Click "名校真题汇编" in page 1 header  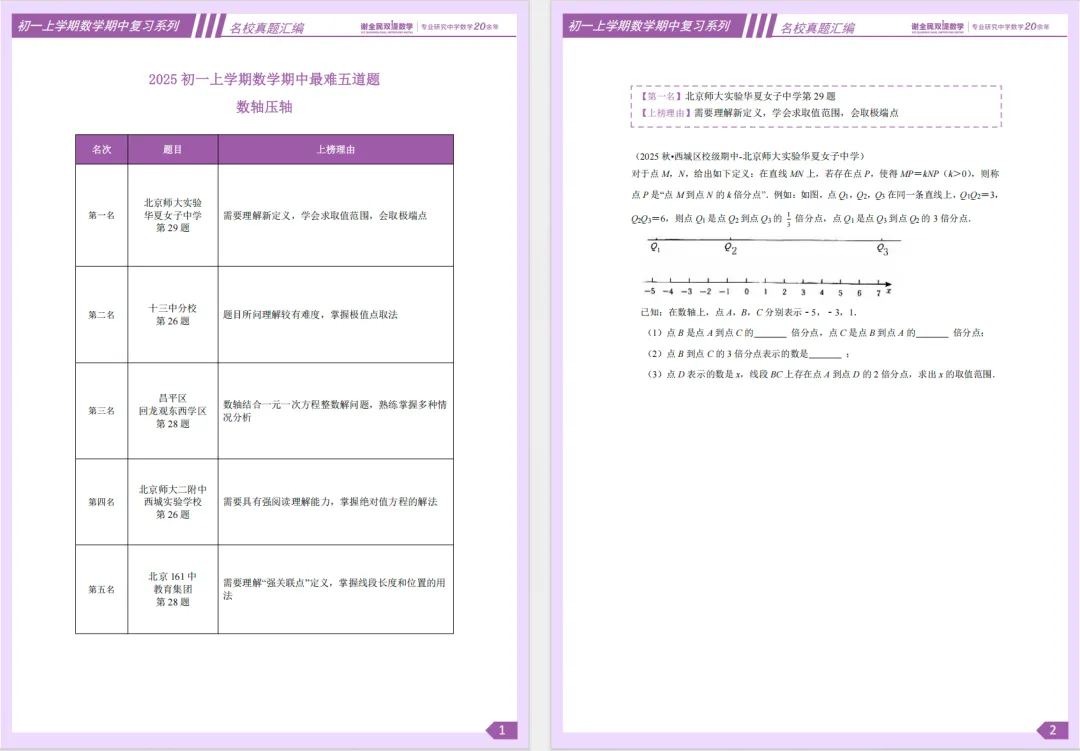(267, 28)
